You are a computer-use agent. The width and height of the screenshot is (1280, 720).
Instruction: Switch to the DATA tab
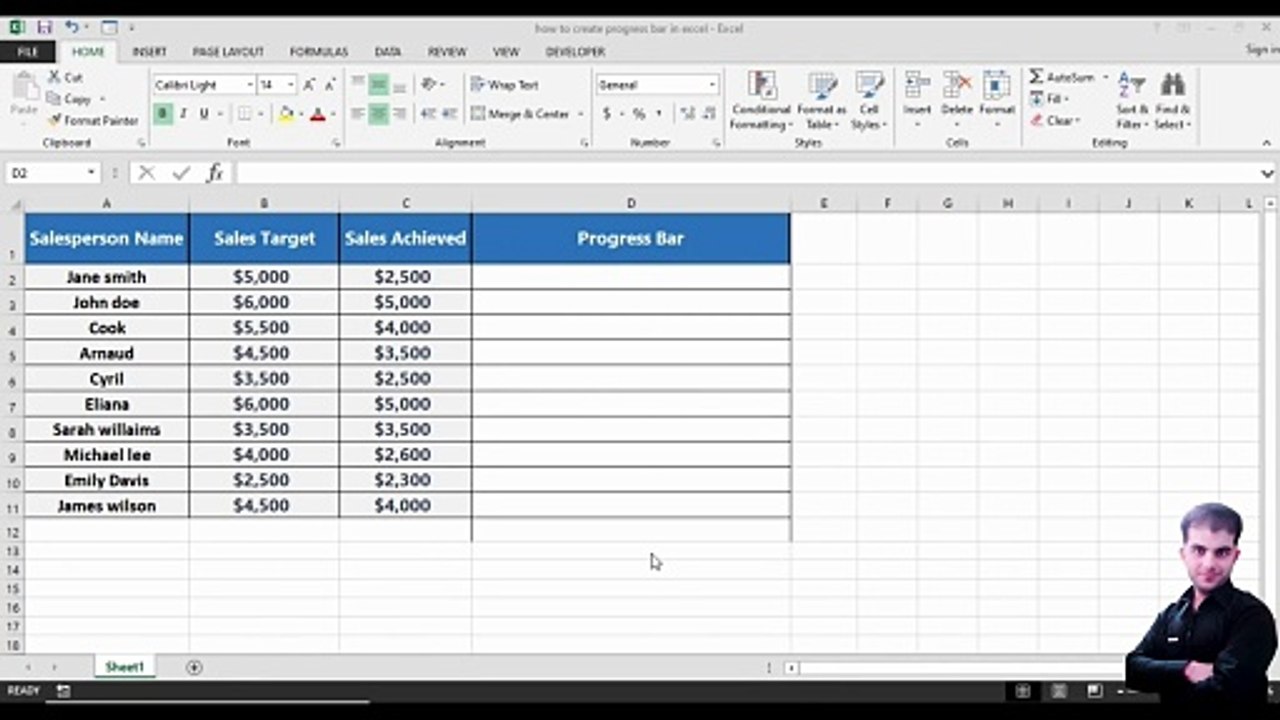(x=388, y=52)
